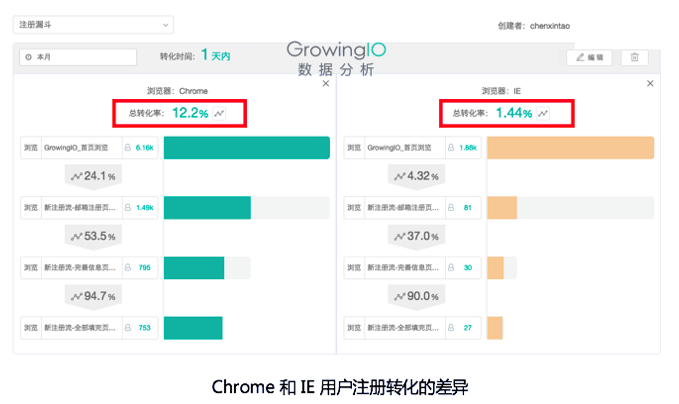This screenshot has height=404, width=679.
Task: Click the 795 user count in Chrome
Action: (144, 268)
